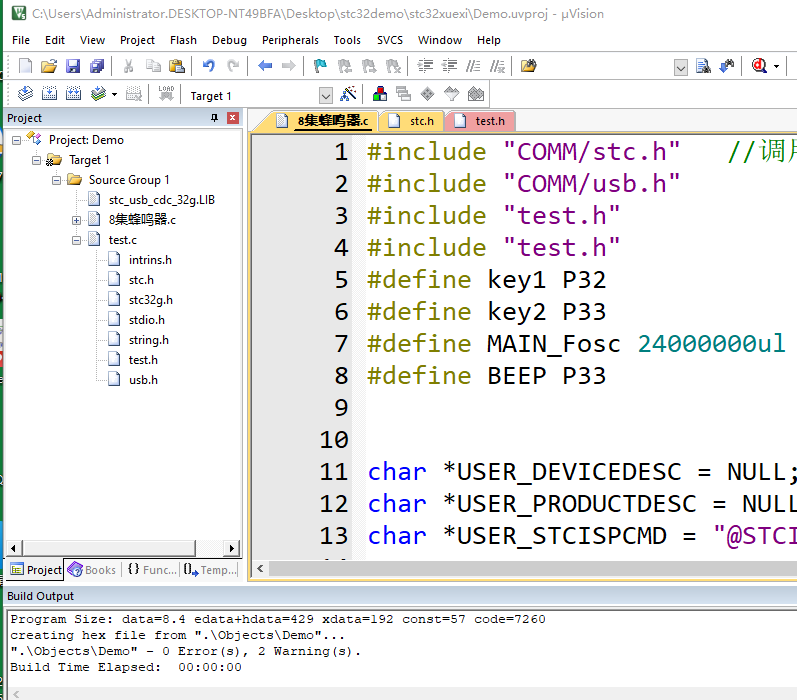This screenshot has height=700, width=797.
Task: Select stc_usb_cdc_32g.LIB in the project tree
Action: pos(162,200)
